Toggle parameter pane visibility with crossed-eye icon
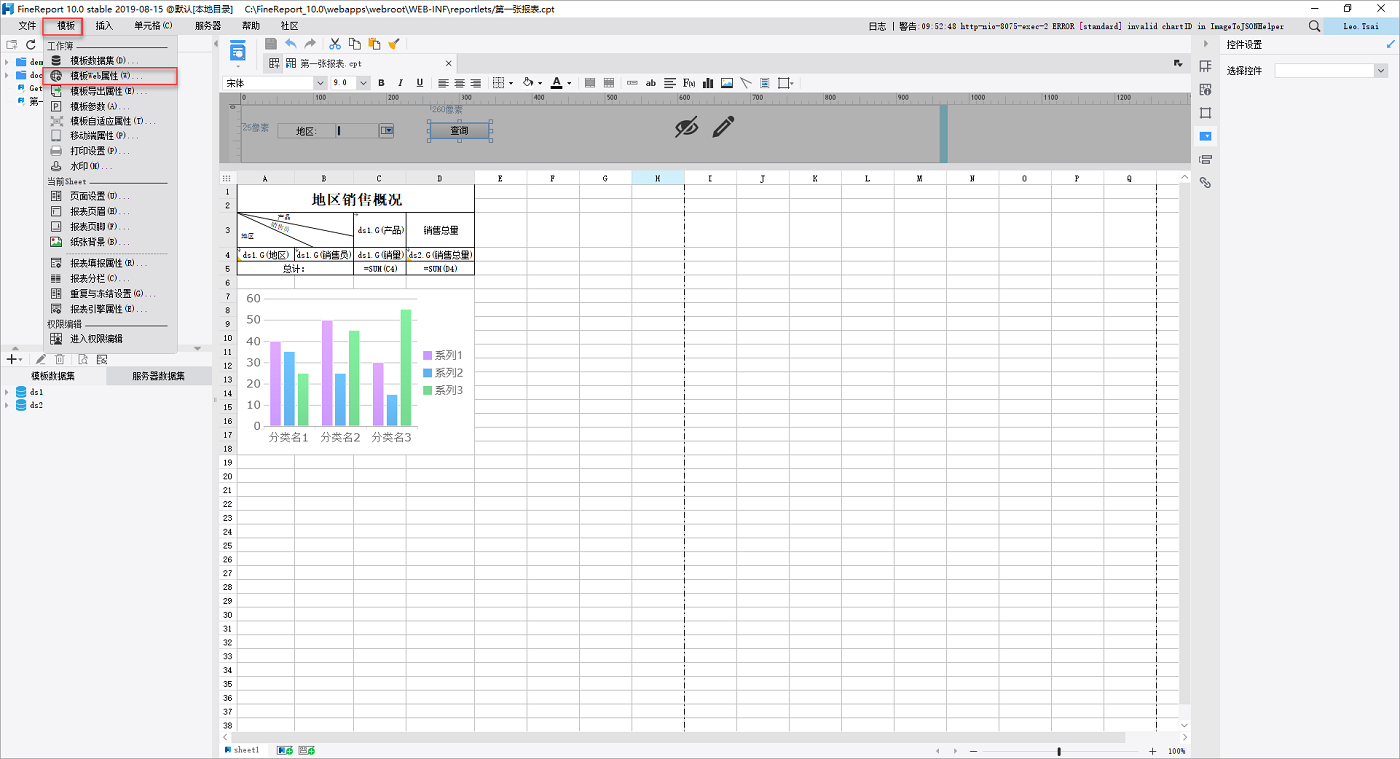 (x=685, y=127)
